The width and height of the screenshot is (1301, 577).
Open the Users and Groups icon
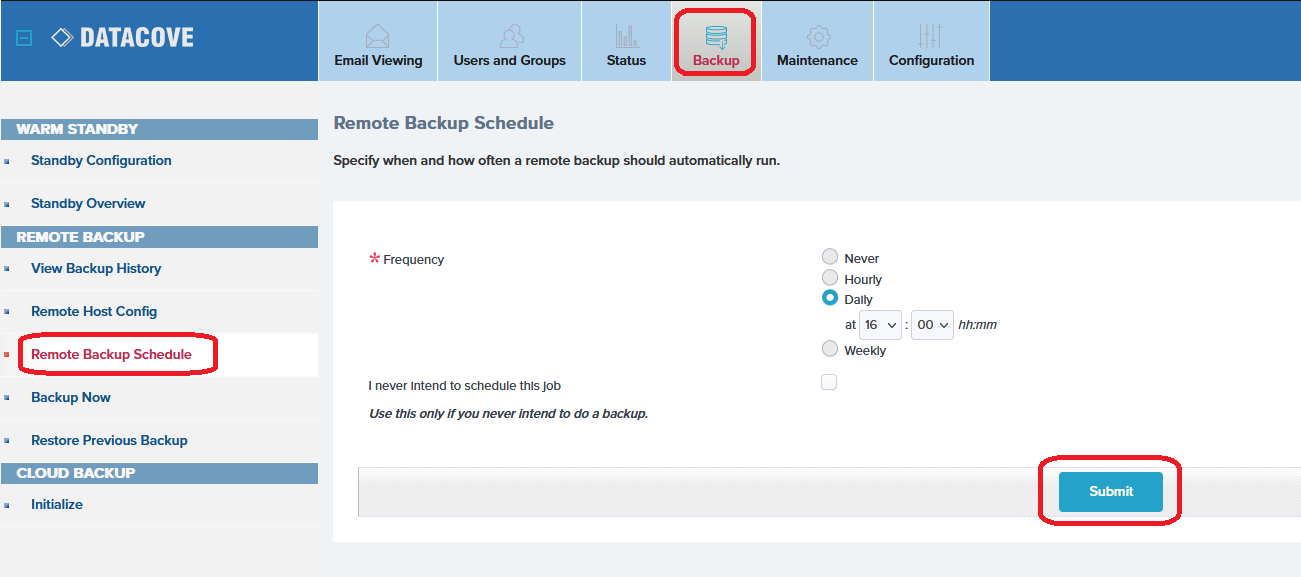tap(510, 37)
